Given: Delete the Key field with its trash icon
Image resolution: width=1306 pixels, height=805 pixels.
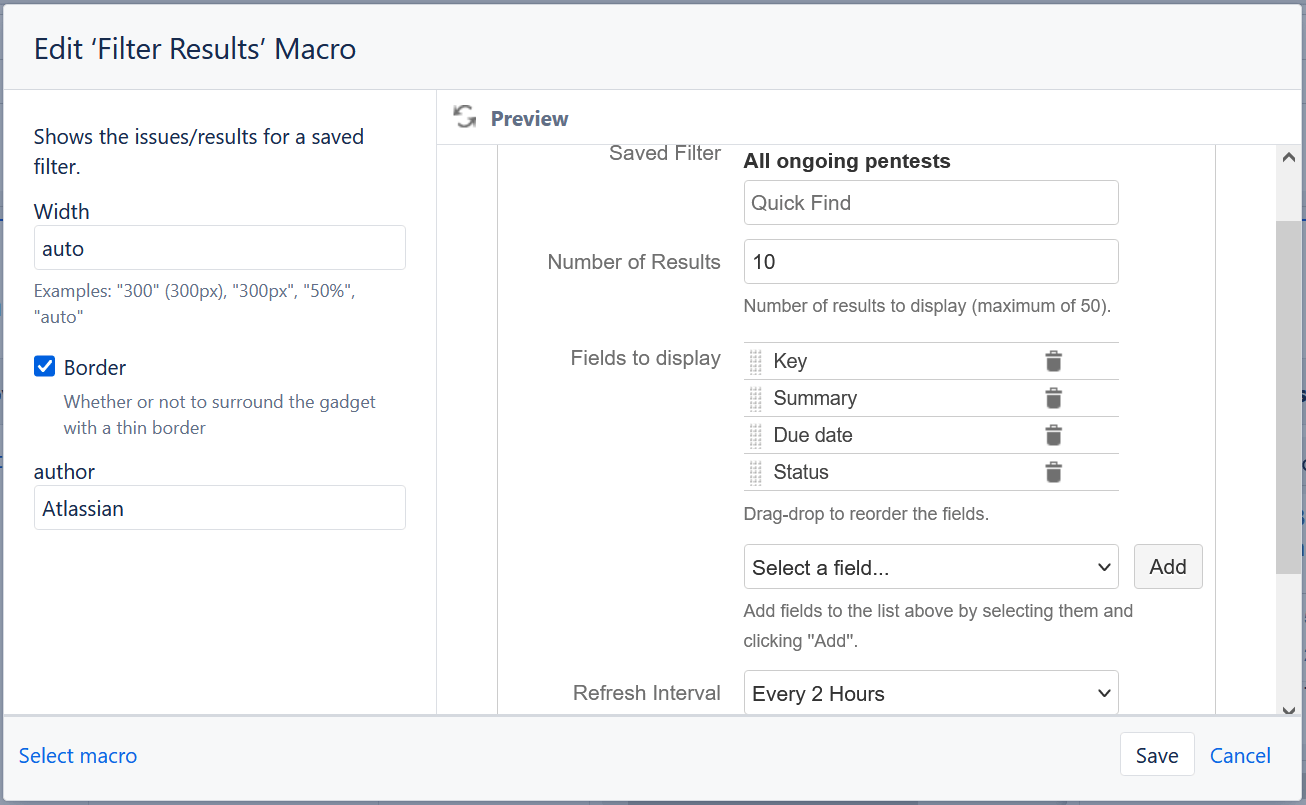Looking at the screenshot, I should pyautogui.click(x=1053, y=361).
